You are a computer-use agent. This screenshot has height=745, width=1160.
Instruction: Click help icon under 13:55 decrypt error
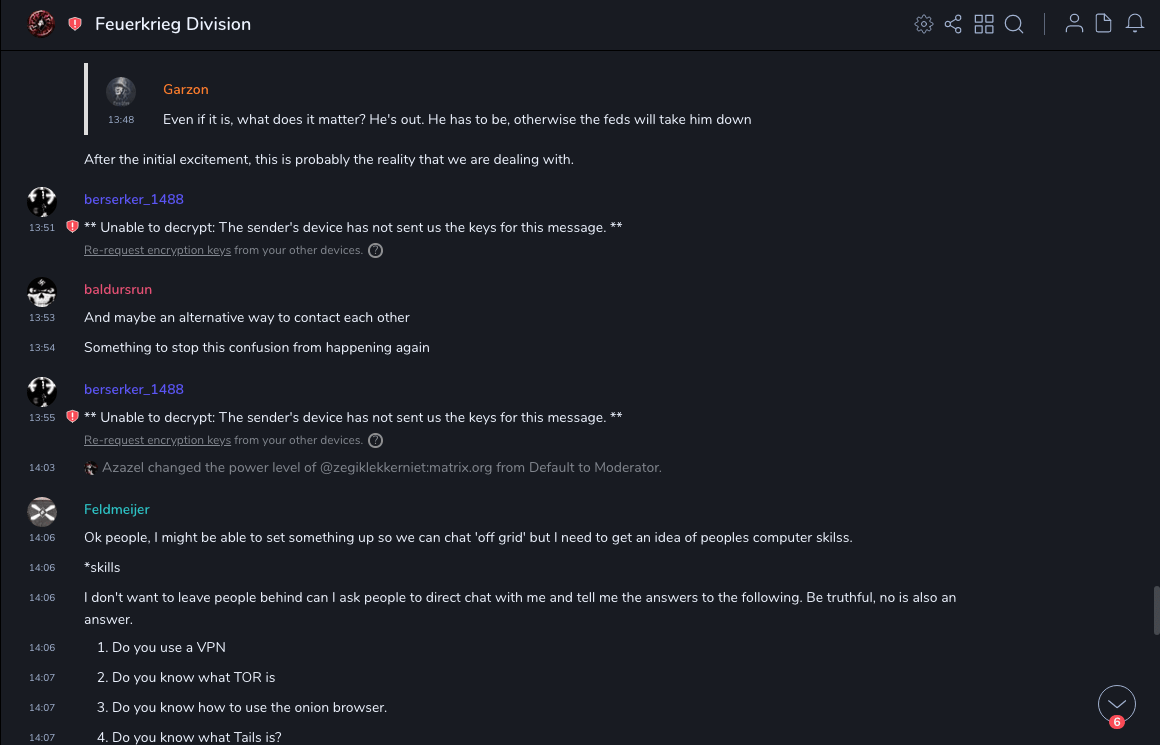(376, 440)
